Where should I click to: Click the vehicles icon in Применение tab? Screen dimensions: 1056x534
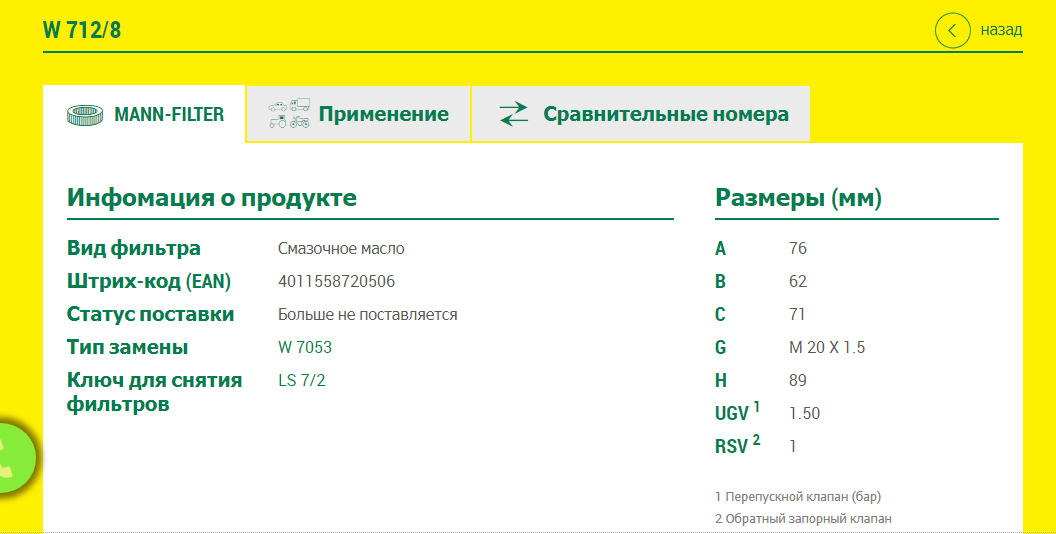[x=289, y=114]
